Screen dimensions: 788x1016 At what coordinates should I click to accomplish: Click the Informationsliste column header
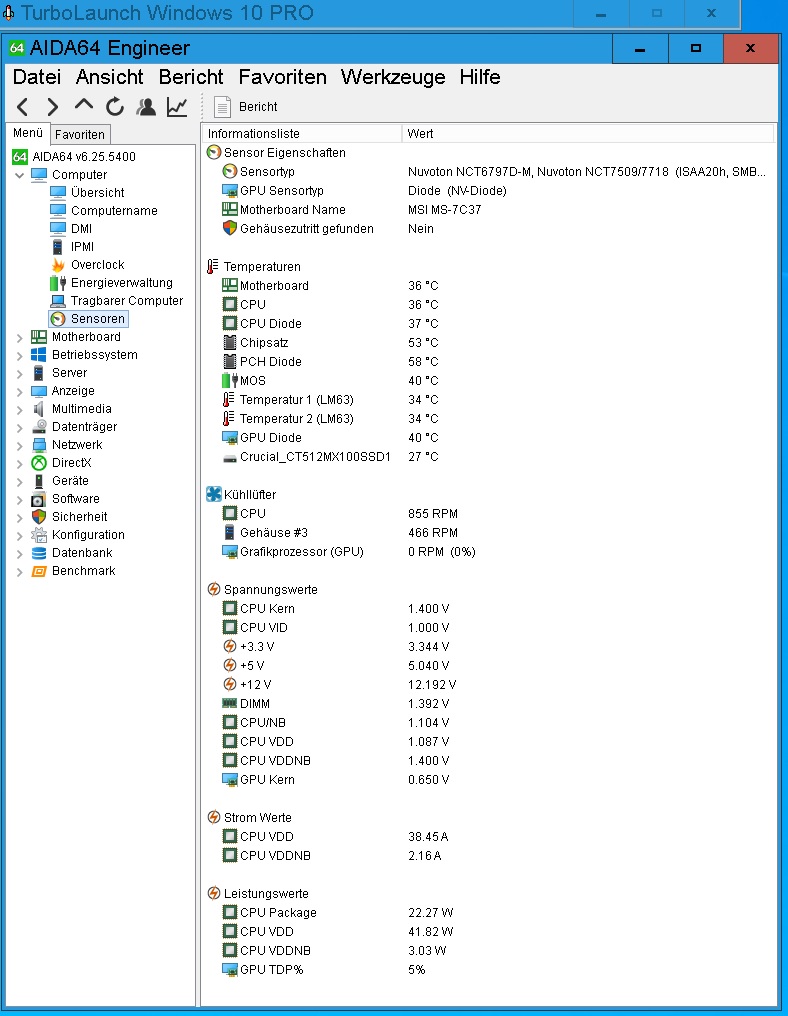[301, 133]
